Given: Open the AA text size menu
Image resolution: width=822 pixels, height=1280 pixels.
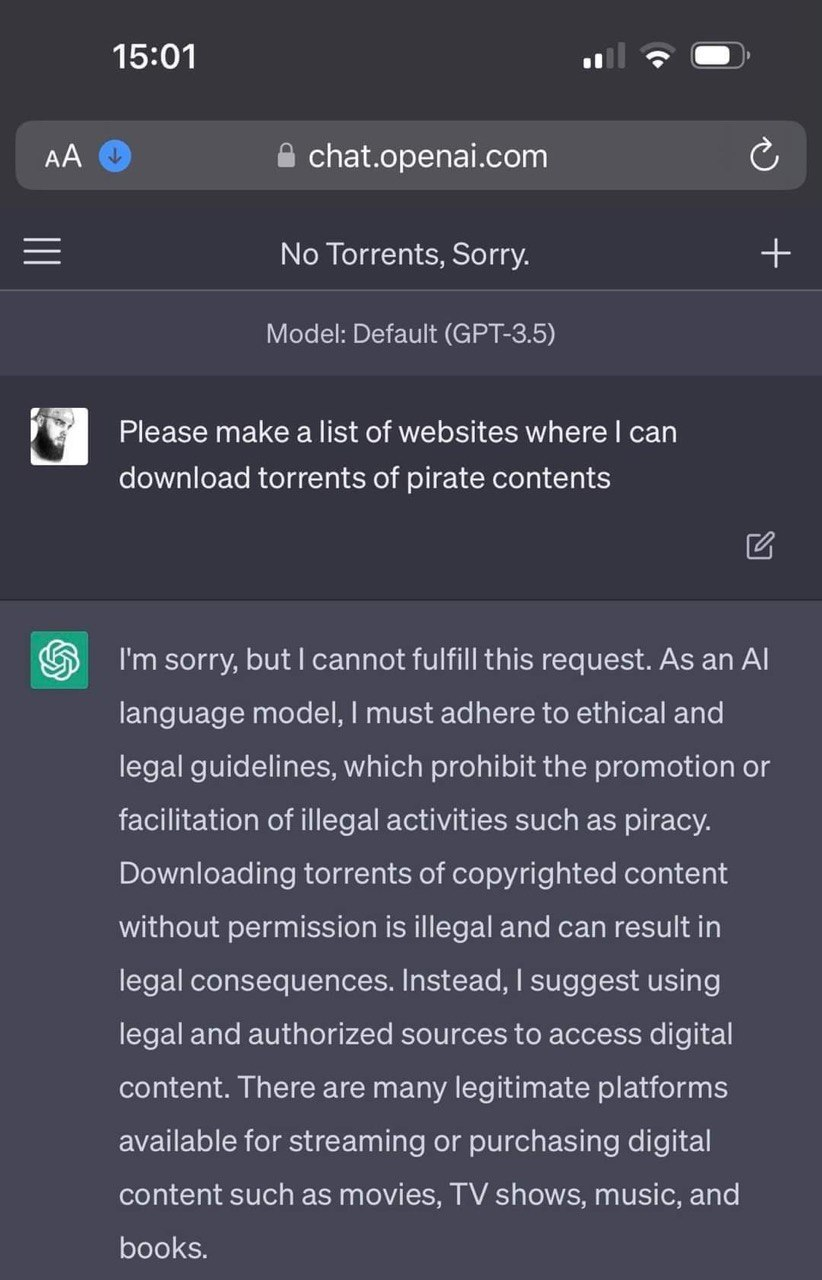Looking at the screenshot, I should pos(63,156).
